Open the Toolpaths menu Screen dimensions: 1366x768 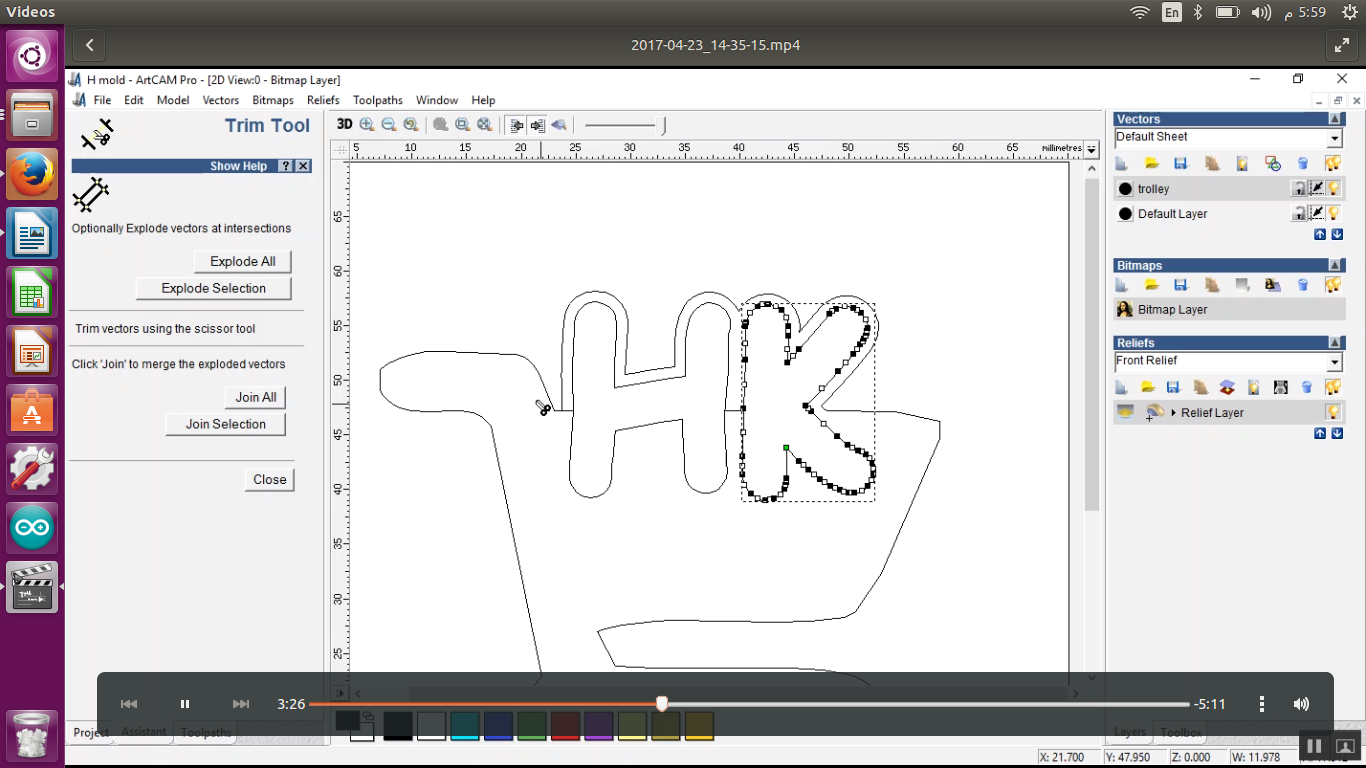[x=378, y=100]
